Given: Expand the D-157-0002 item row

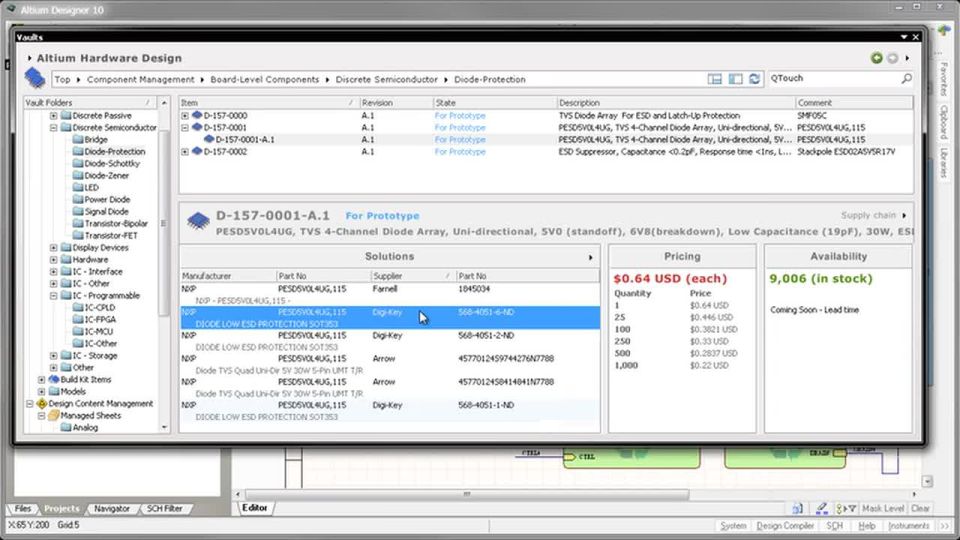Looking at the screenshot, I should (x=185, y=151).
